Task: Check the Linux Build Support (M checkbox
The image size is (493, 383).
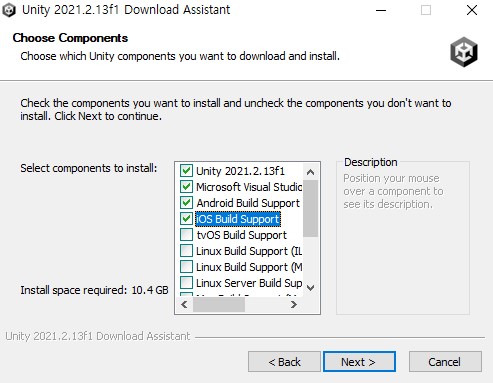Action: (x=186, y=267)
